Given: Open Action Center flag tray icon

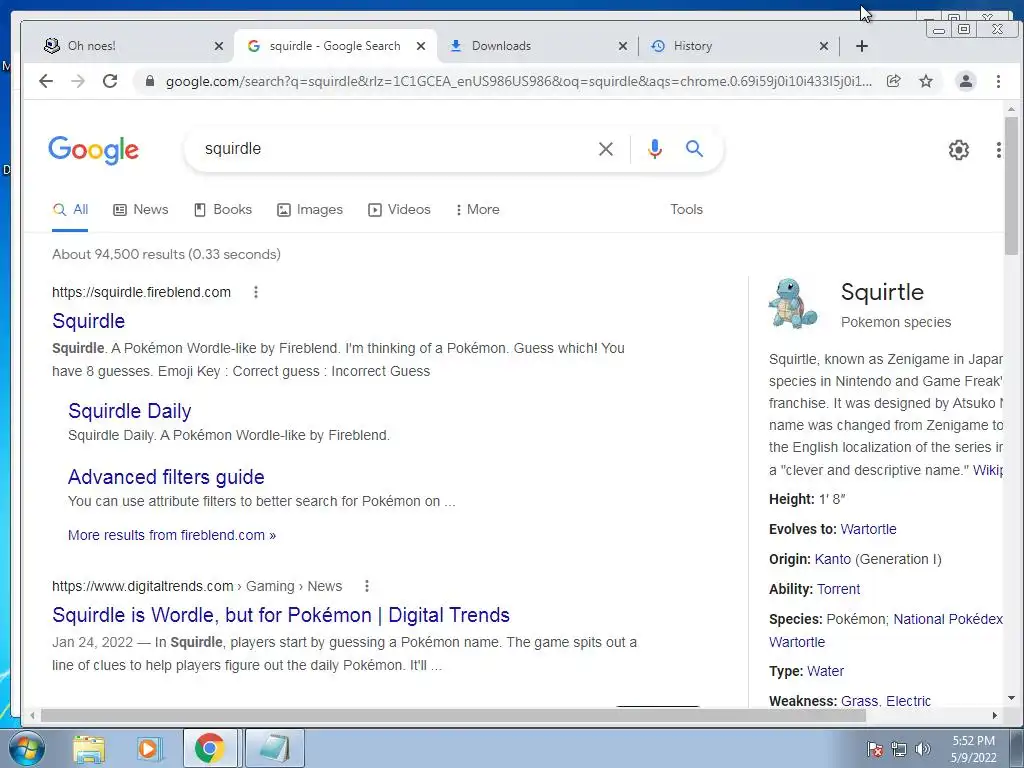Looking at the screenshot, I should coord(874,749).
